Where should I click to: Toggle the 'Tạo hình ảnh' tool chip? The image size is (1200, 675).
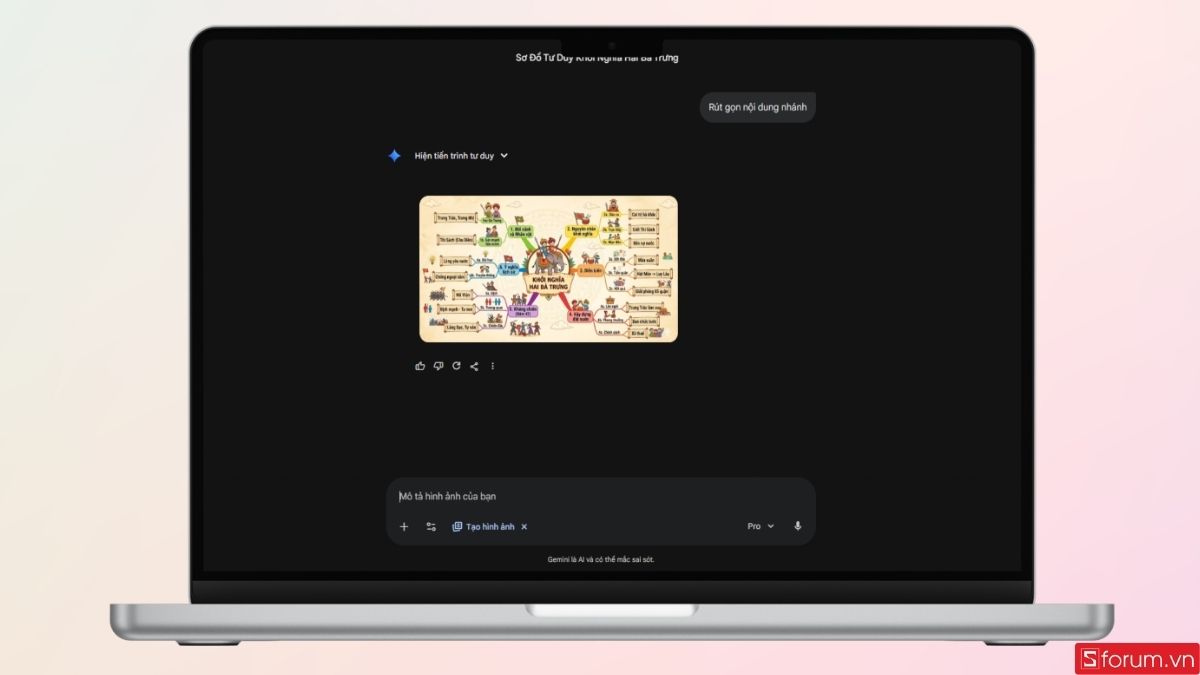coord(483,526)
